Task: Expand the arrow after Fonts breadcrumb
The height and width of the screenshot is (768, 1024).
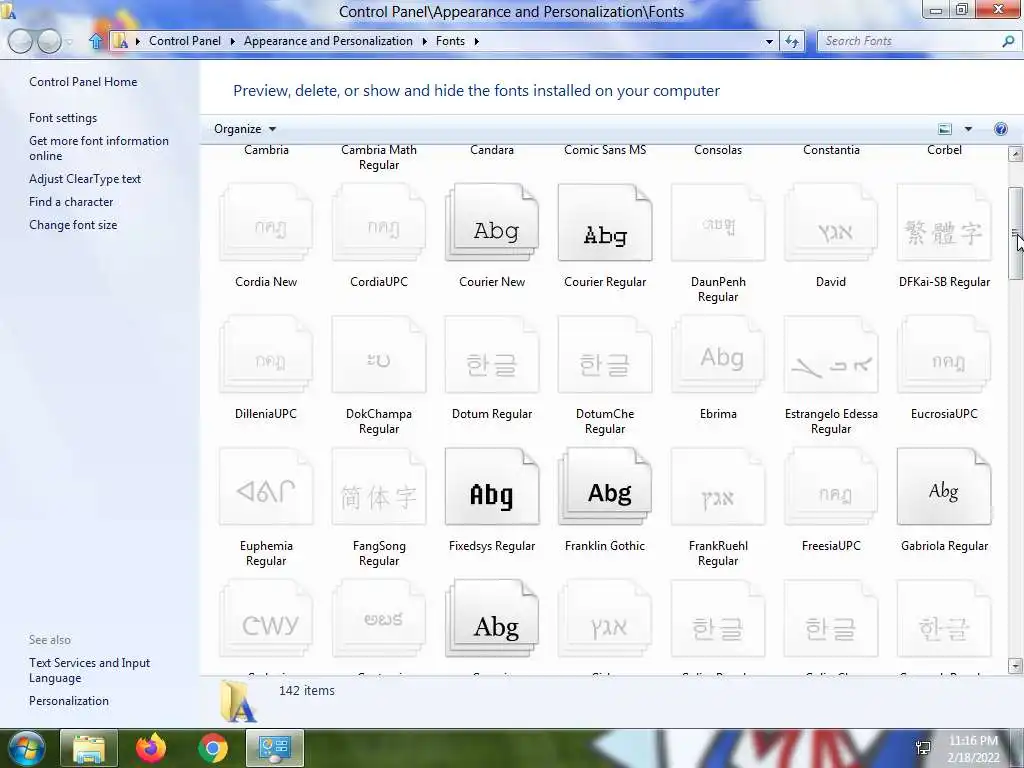Action: 477,41
